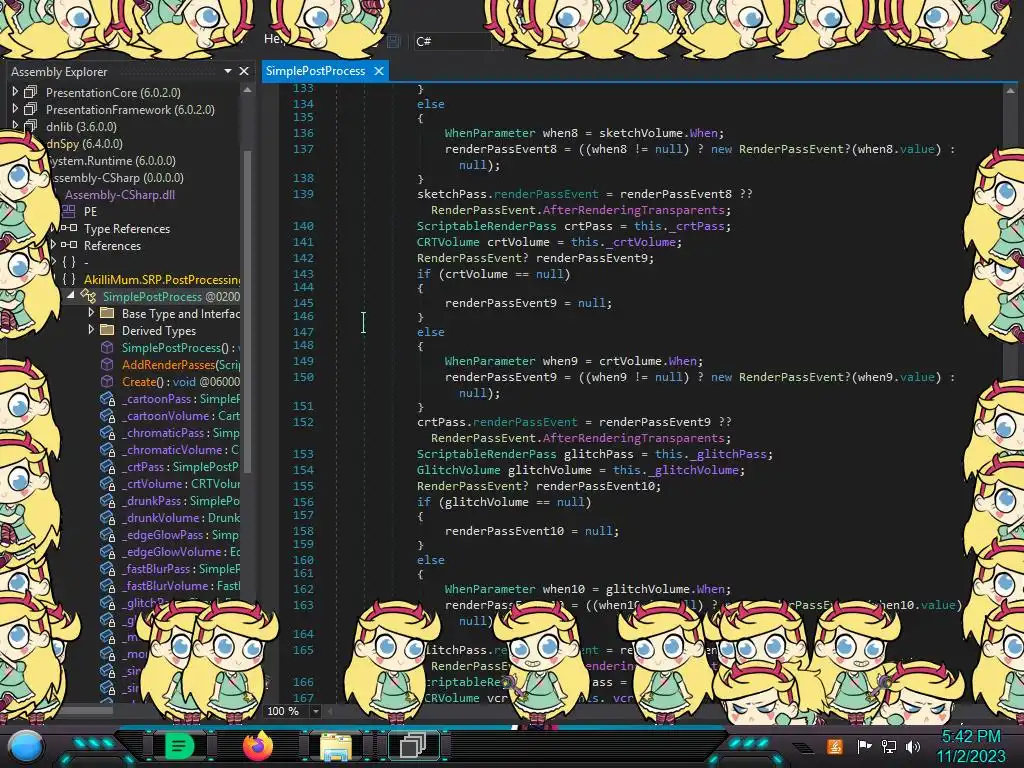
Task: Collapse the SimplePostProcess class node
Action: 71,296
